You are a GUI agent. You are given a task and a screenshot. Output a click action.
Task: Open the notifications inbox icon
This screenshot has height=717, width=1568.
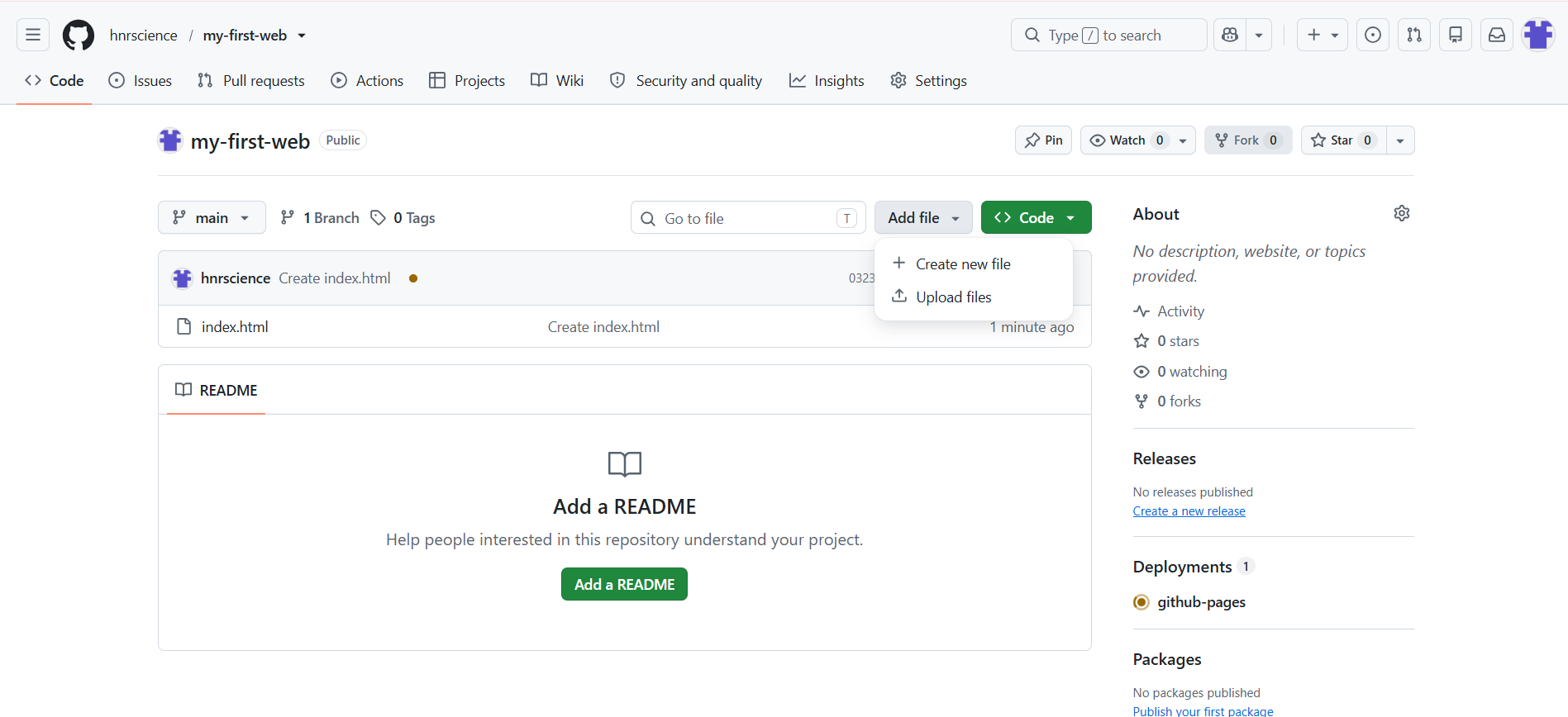1497,35
